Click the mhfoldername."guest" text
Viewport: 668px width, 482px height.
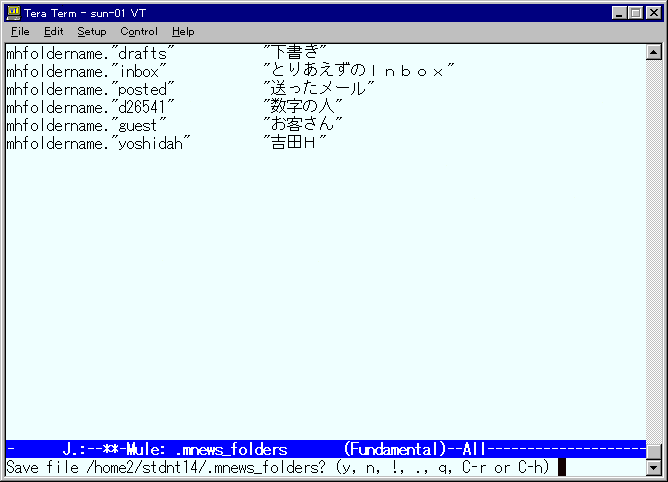[86, 125]
